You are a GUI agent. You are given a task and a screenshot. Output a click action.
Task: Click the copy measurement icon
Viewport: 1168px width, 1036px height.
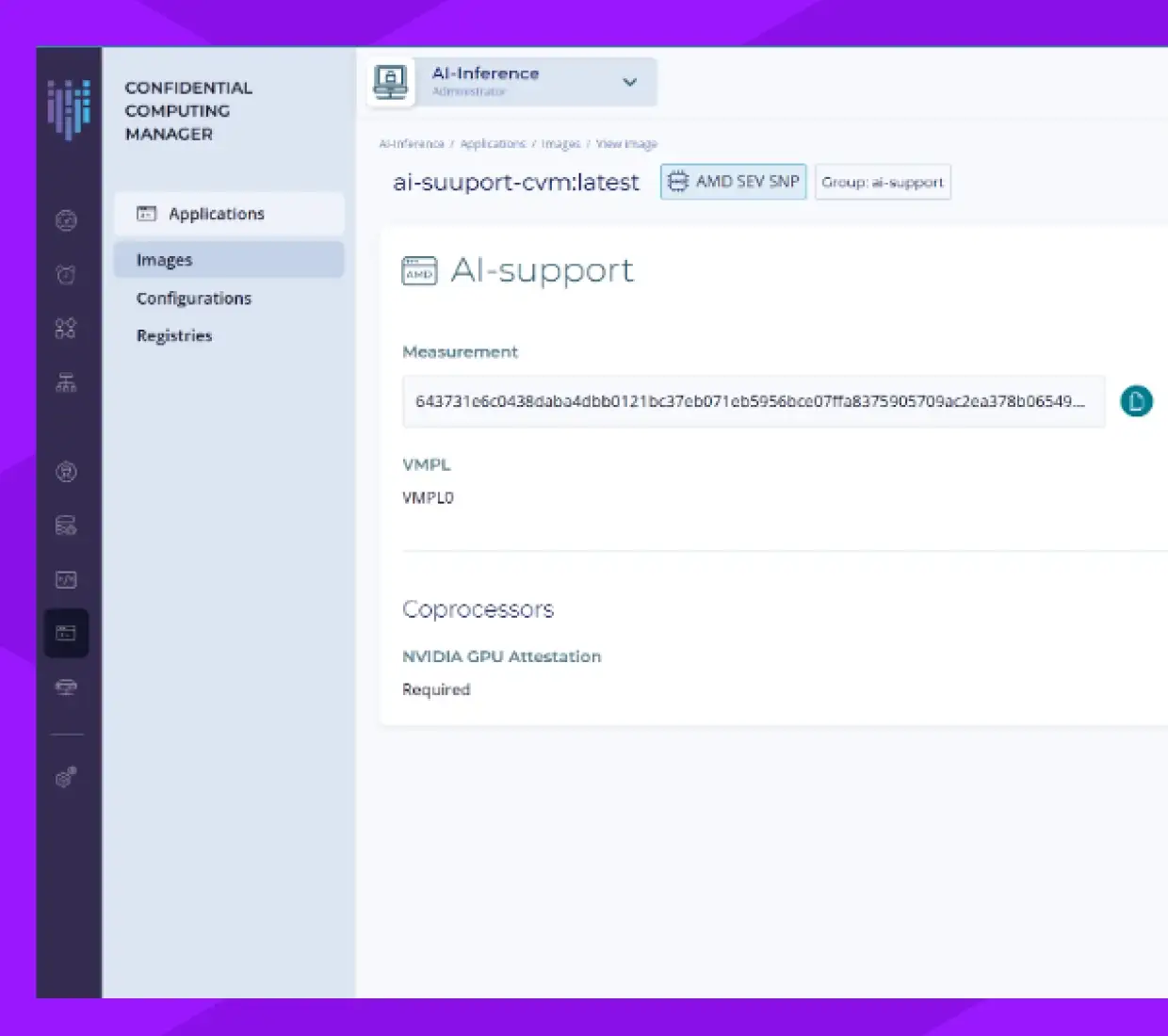[x=1136, y=401]
